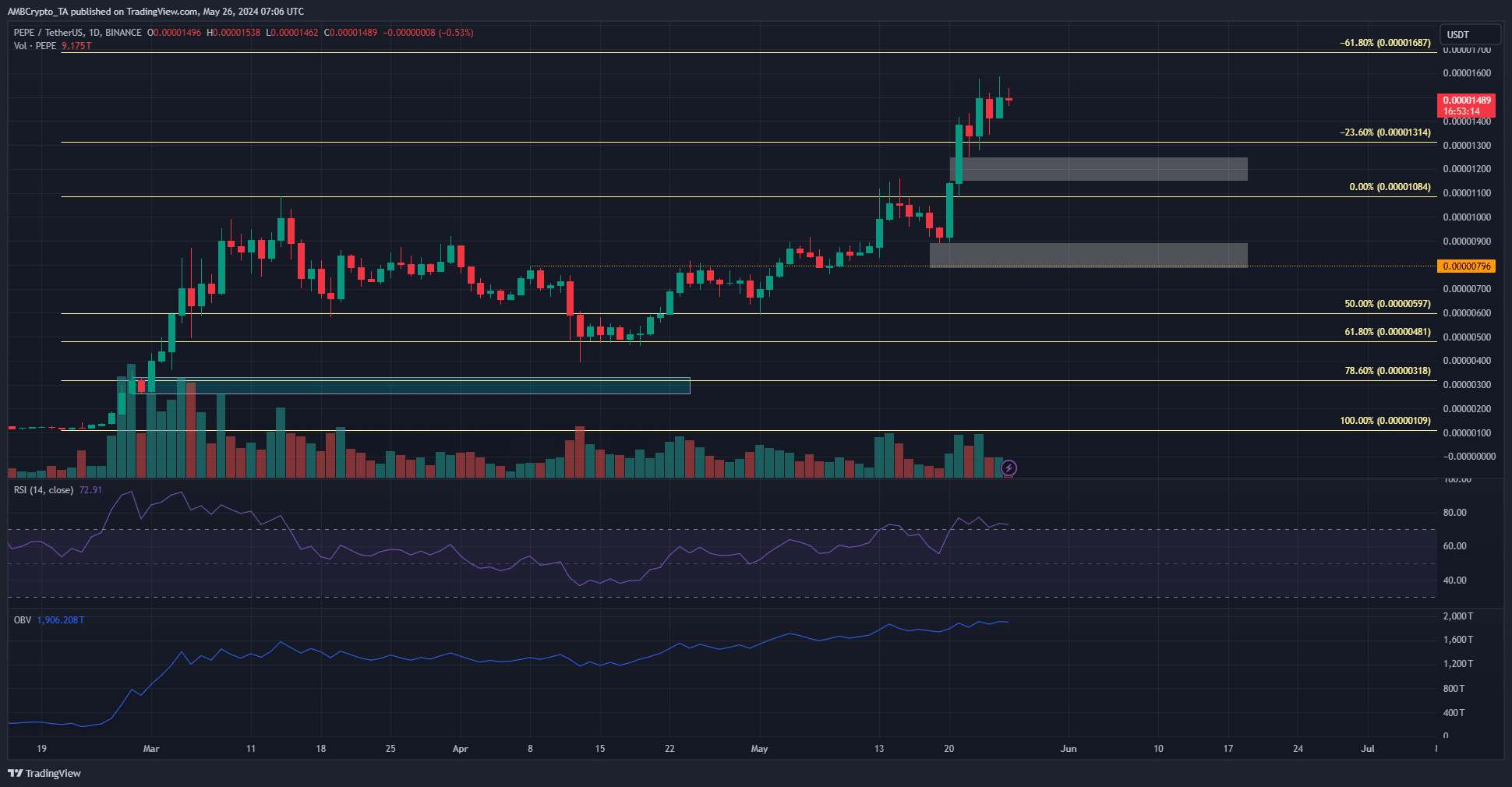
Task: Click the red current price label 0.00001489
Action: click(x=1466, y=105)
